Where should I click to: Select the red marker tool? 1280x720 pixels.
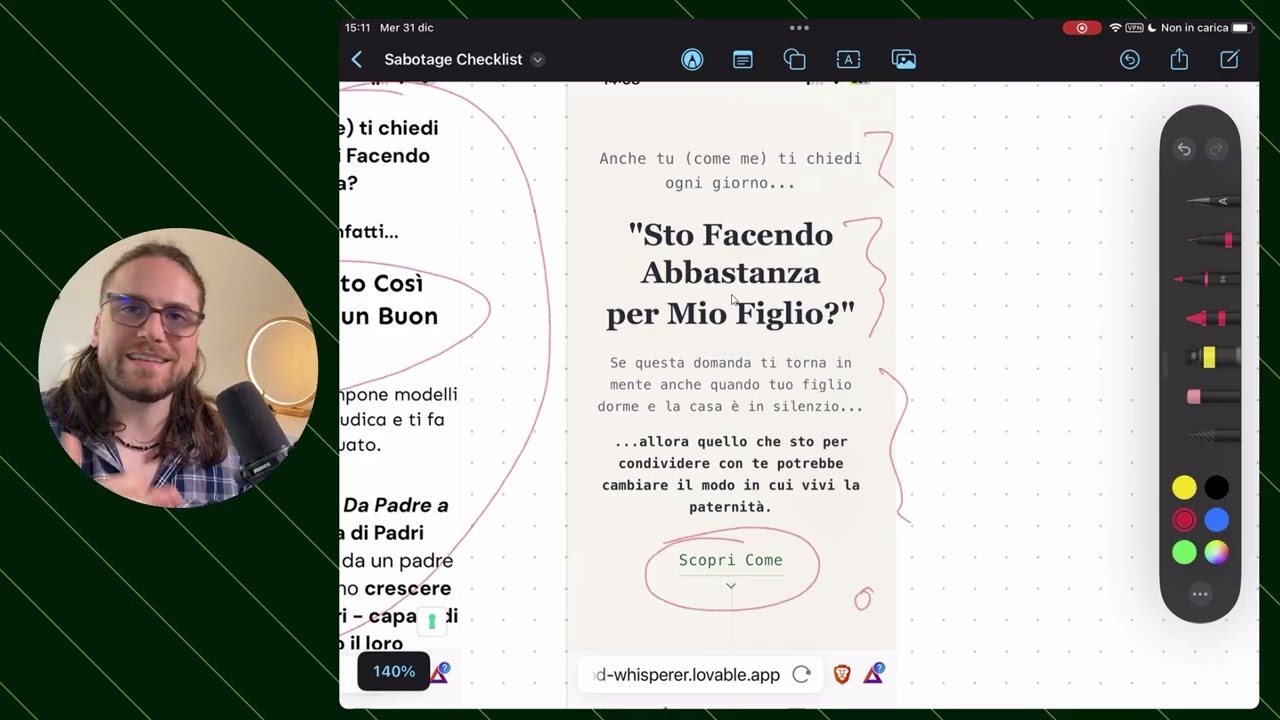tap(1213, 319)
